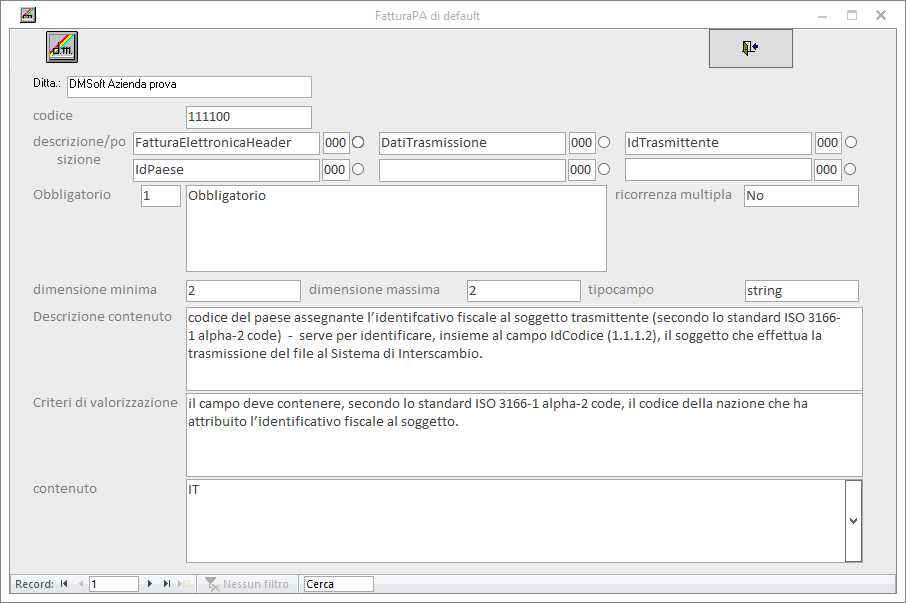Click the Cerca search box
906x603 pixels.
pos(339,584)
